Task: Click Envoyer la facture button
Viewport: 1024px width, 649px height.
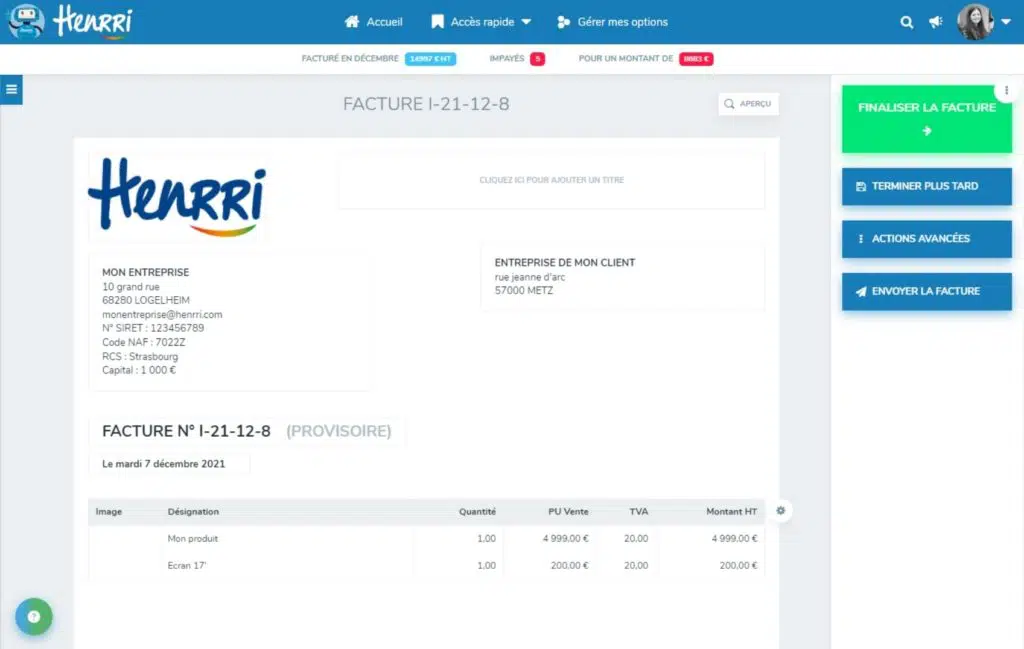Action: click(926, 291)
